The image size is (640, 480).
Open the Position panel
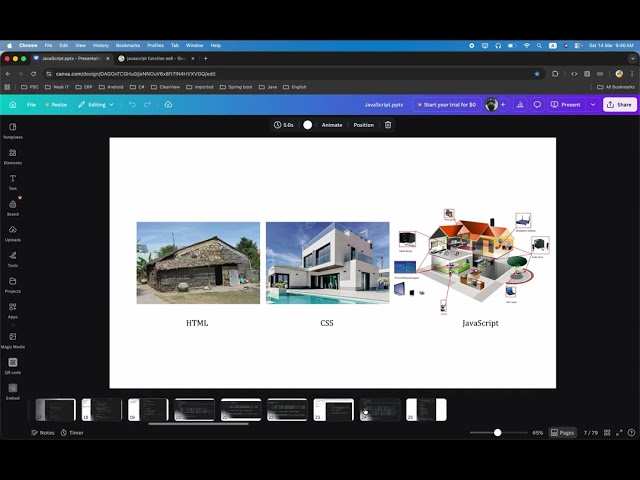point(364,125)
